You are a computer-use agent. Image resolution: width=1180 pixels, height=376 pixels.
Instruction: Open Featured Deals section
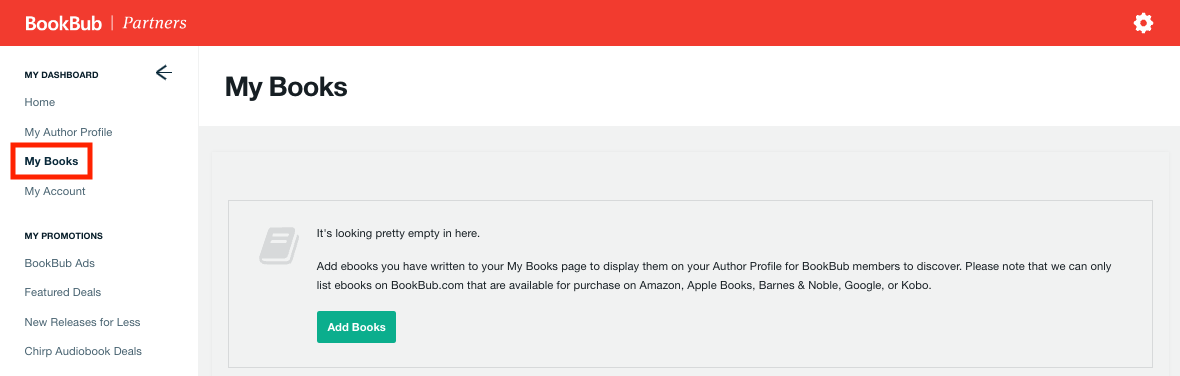click(62, 293)
